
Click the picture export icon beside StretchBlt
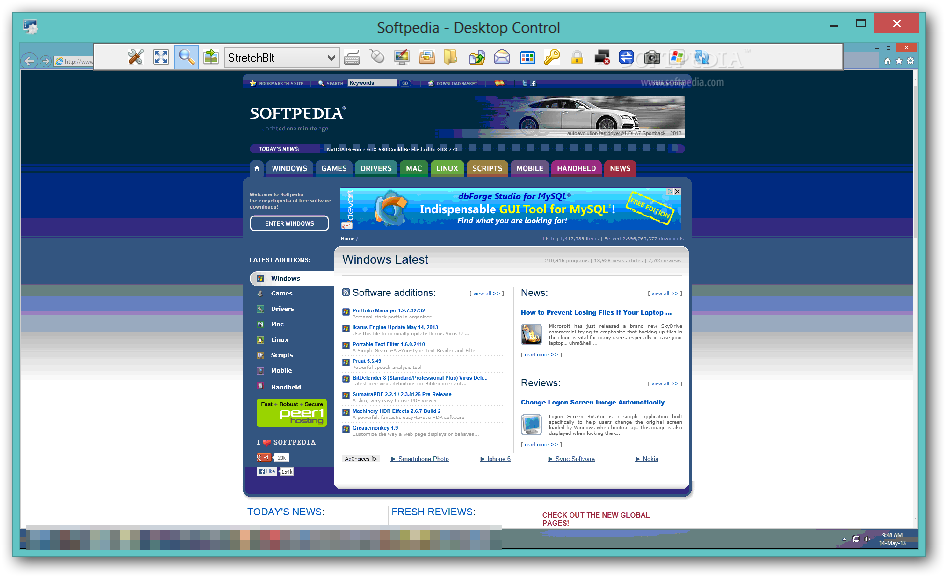point(211,57)
